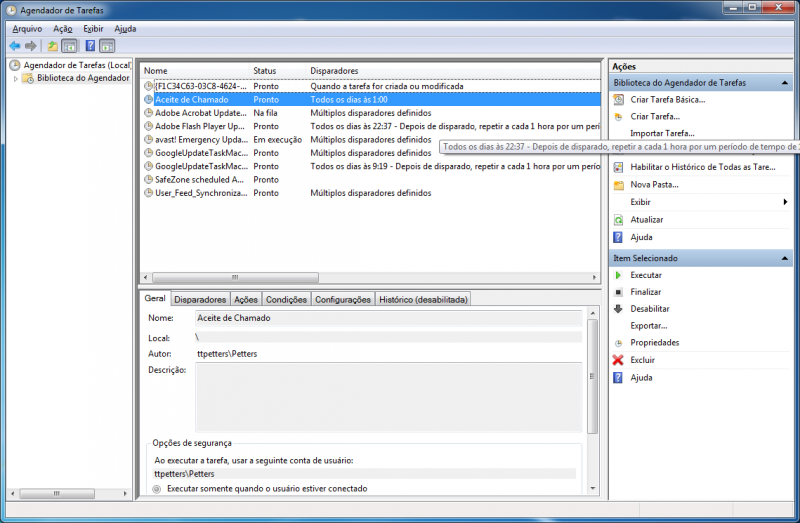Click the Atualizar refresh icon
Screen dimensions: 800x523
619,220
